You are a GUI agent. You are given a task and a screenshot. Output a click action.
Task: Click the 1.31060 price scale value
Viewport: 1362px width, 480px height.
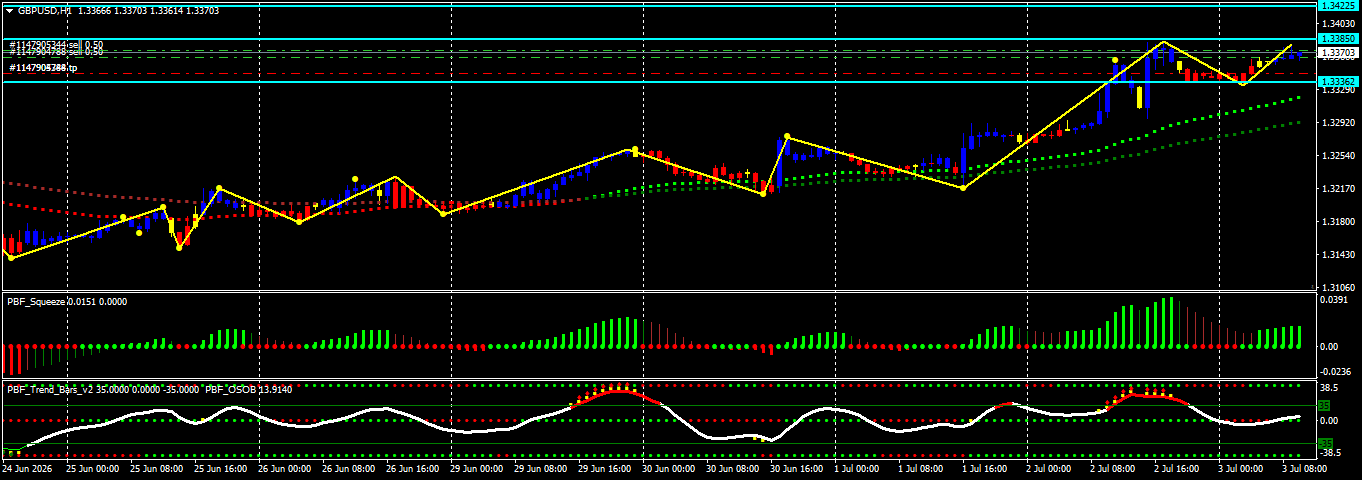point(1337,288)
